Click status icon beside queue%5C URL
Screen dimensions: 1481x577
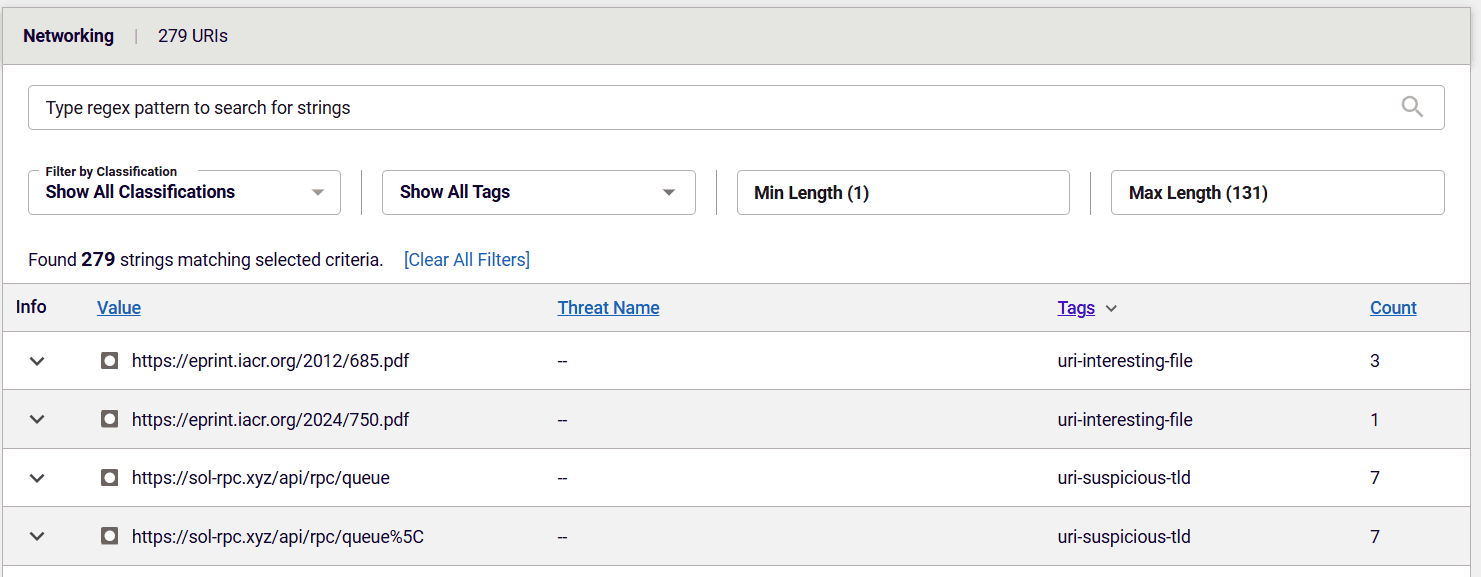110,537
